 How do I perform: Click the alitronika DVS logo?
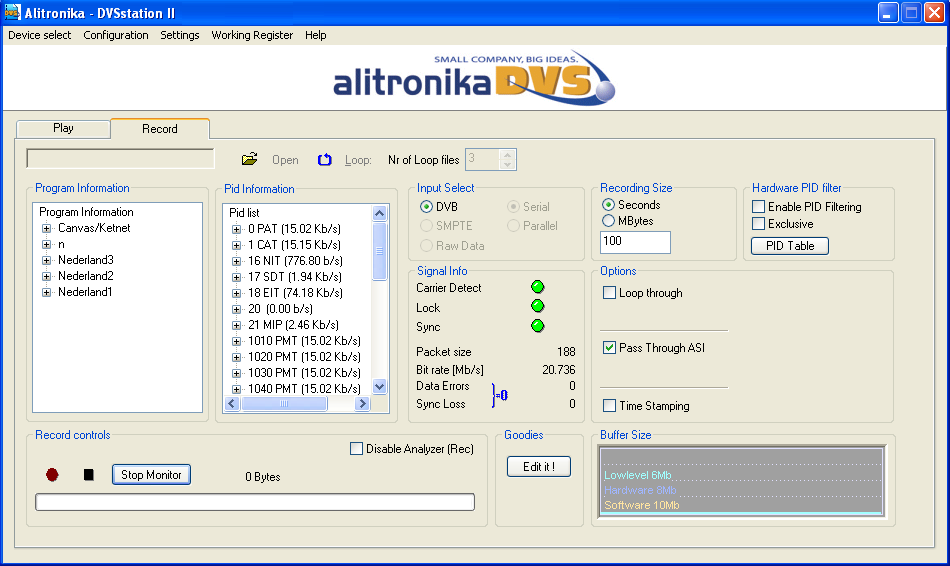click(x=474, y=78)
